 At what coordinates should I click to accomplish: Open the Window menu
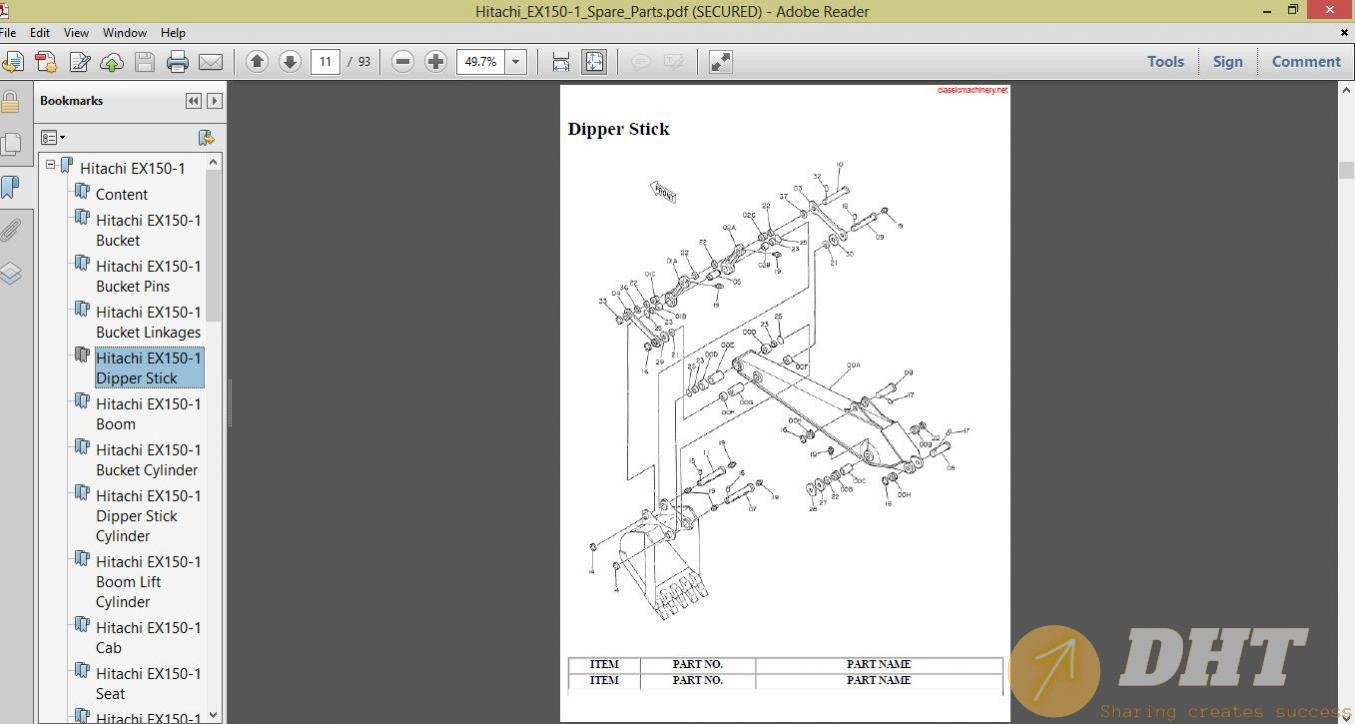(x=125, y=33)
